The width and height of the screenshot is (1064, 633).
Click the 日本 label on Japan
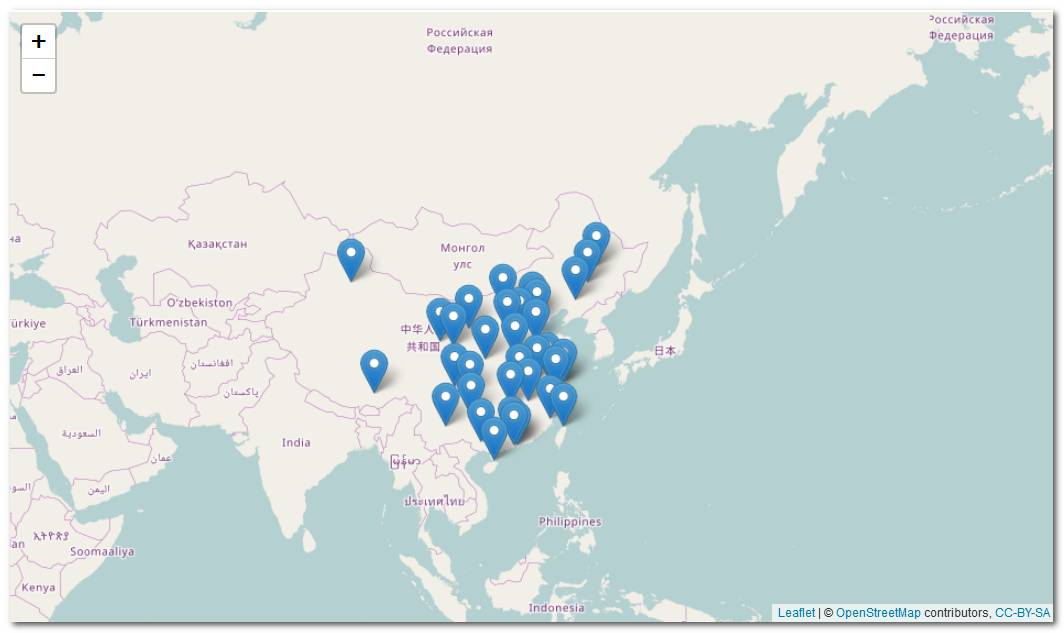[664, 351]
